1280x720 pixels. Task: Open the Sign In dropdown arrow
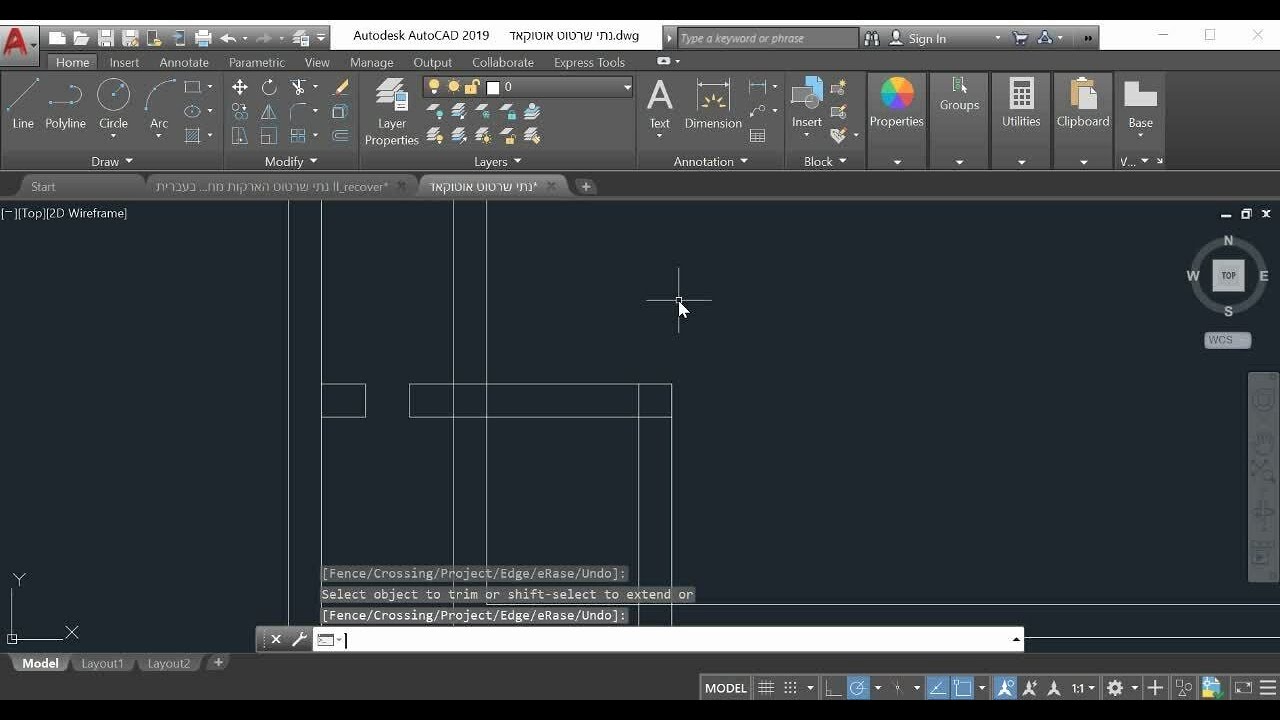point(997,38)
